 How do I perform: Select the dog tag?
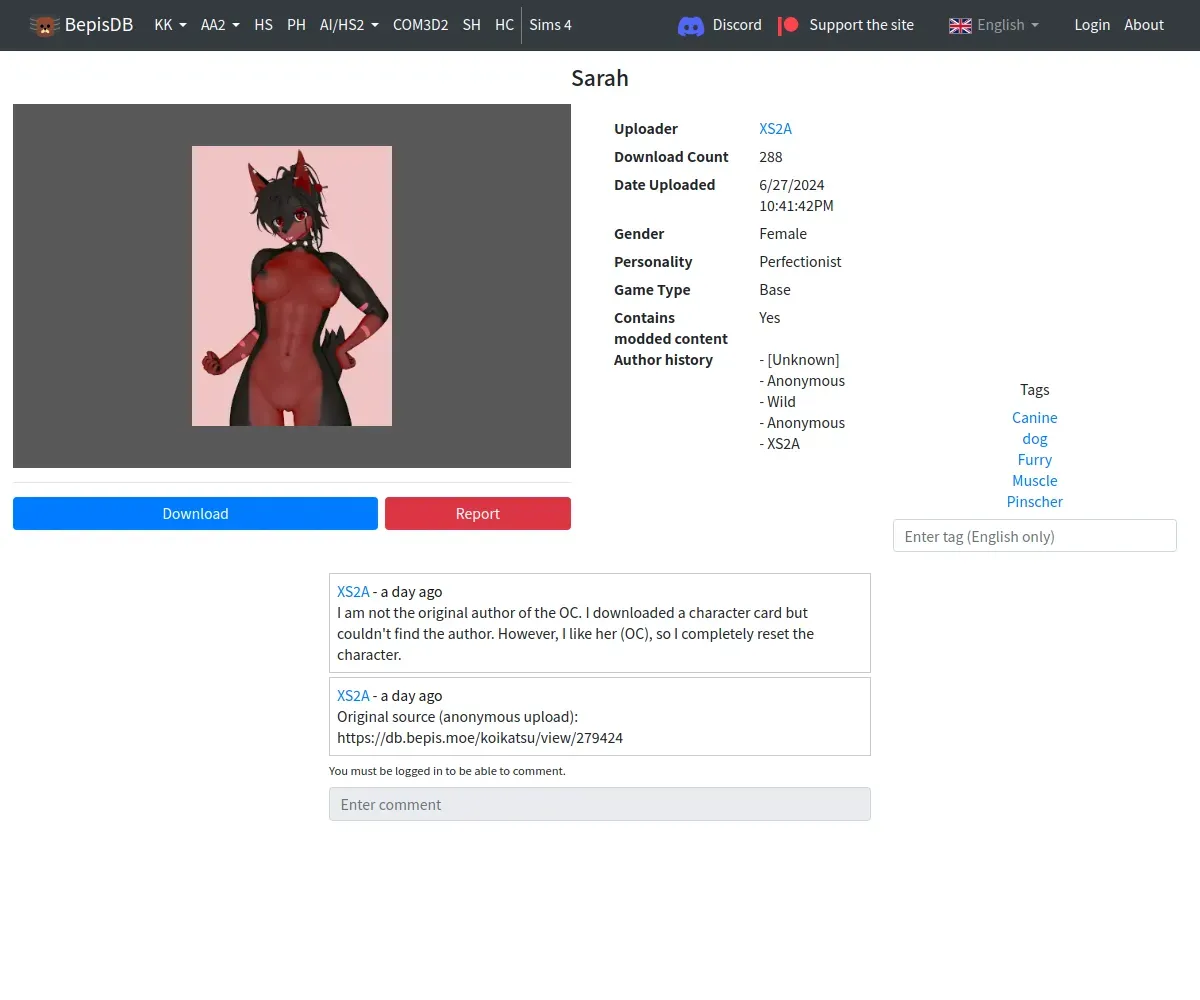click(1034, 438)
